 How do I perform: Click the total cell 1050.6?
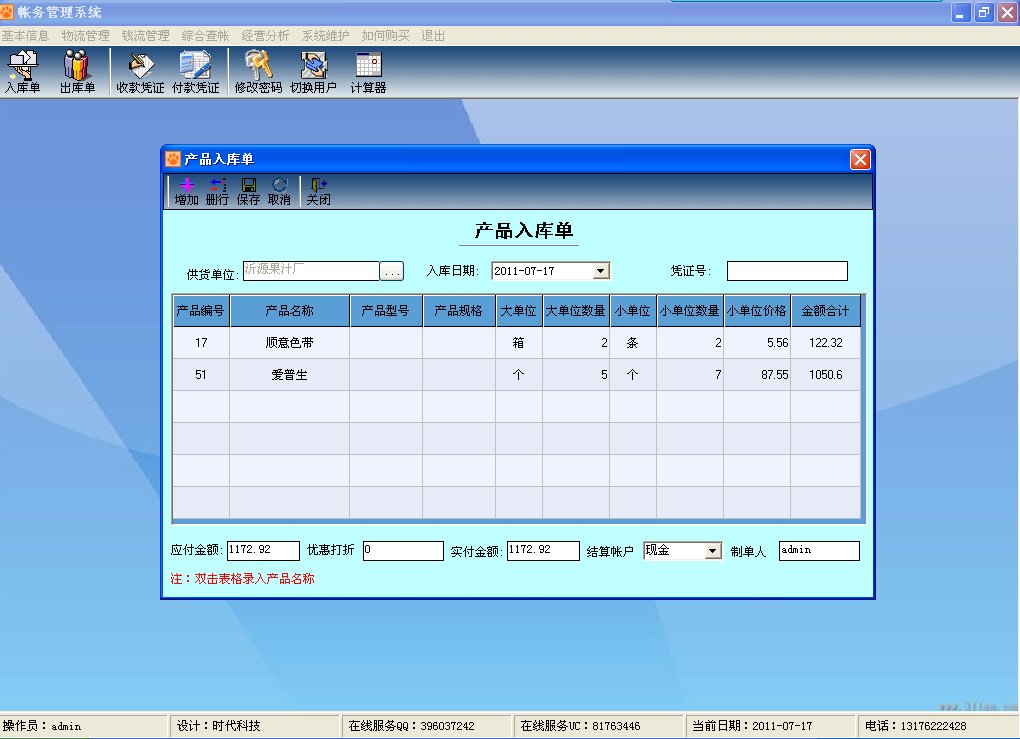click(x=825, y=375)
